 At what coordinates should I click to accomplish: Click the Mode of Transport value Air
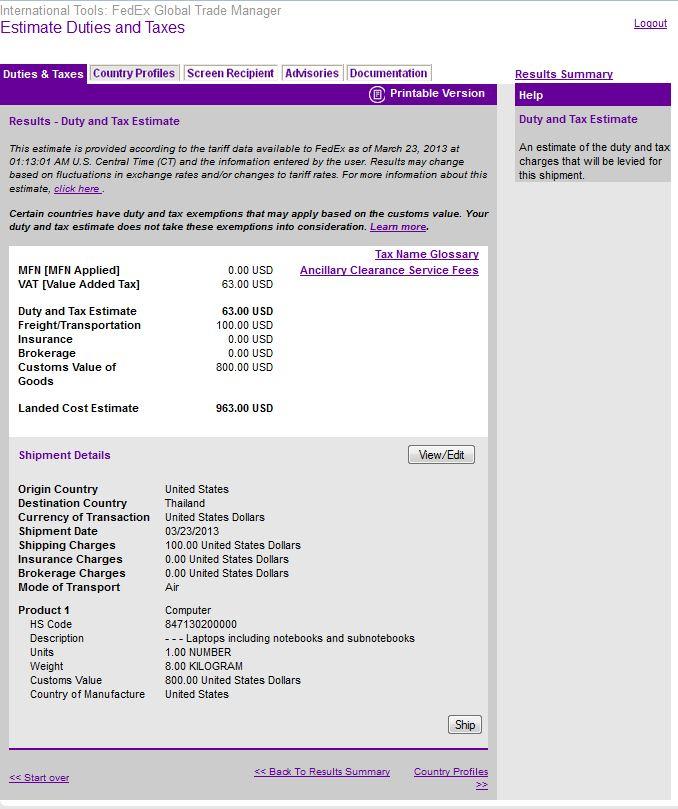pos(172,587)
